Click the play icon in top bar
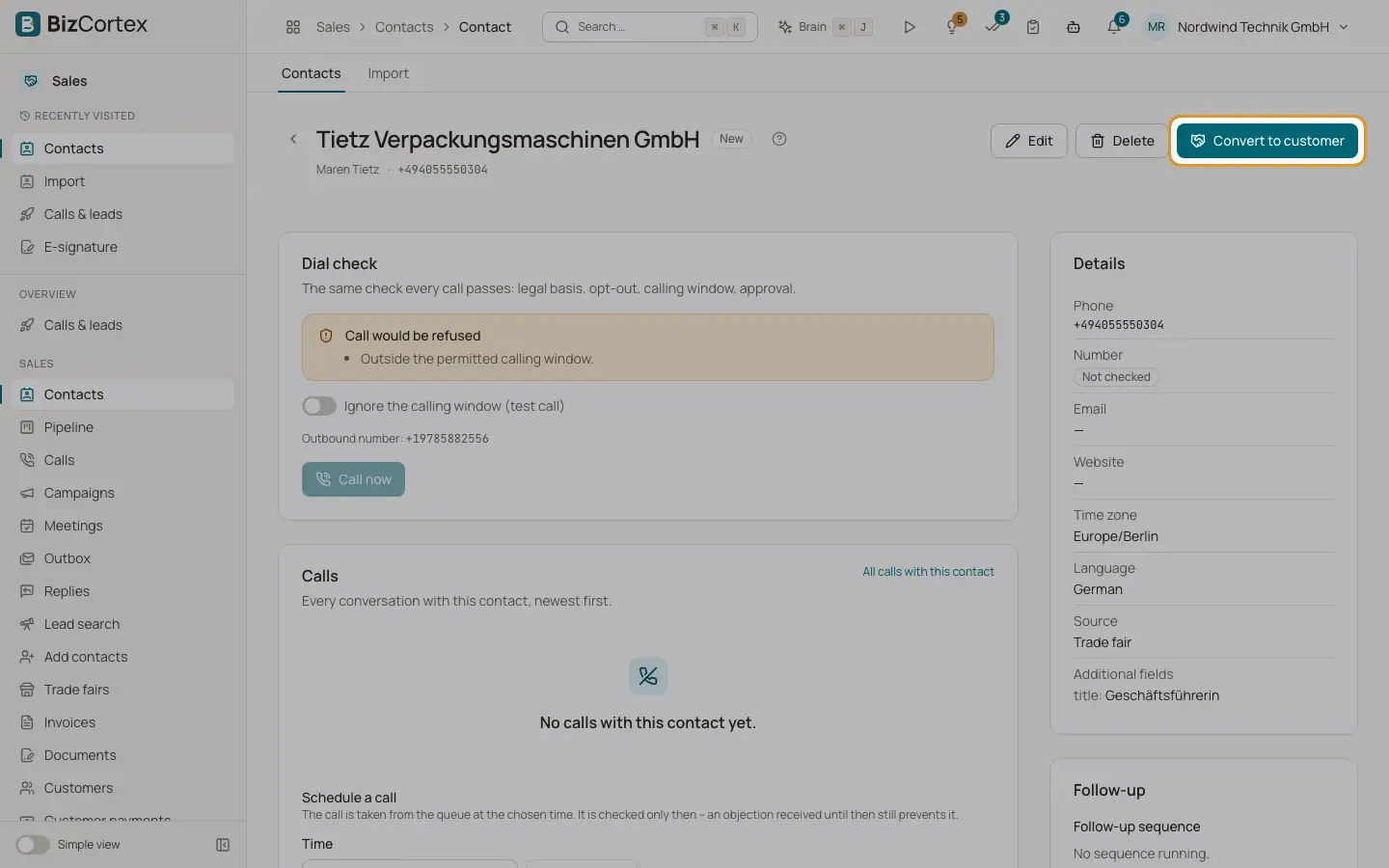This screenshot has width=1389, height=868. coord(909,27)
